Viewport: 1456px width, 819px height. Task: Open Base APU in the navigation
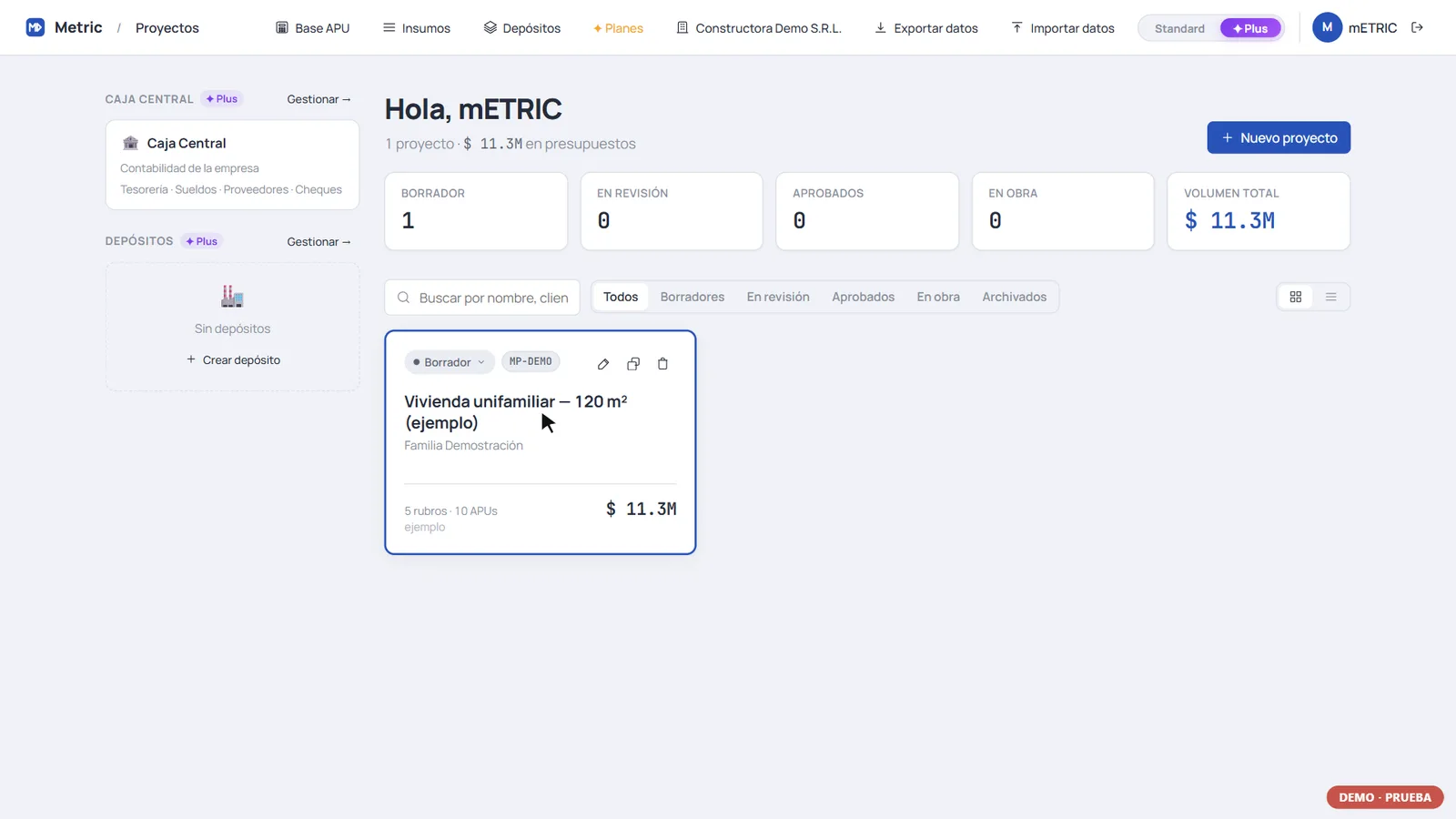pos(313,28)
